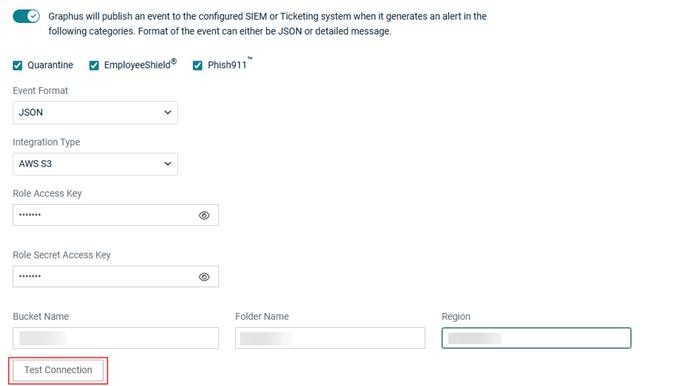Click into the Folder Name field

point(330,338)
